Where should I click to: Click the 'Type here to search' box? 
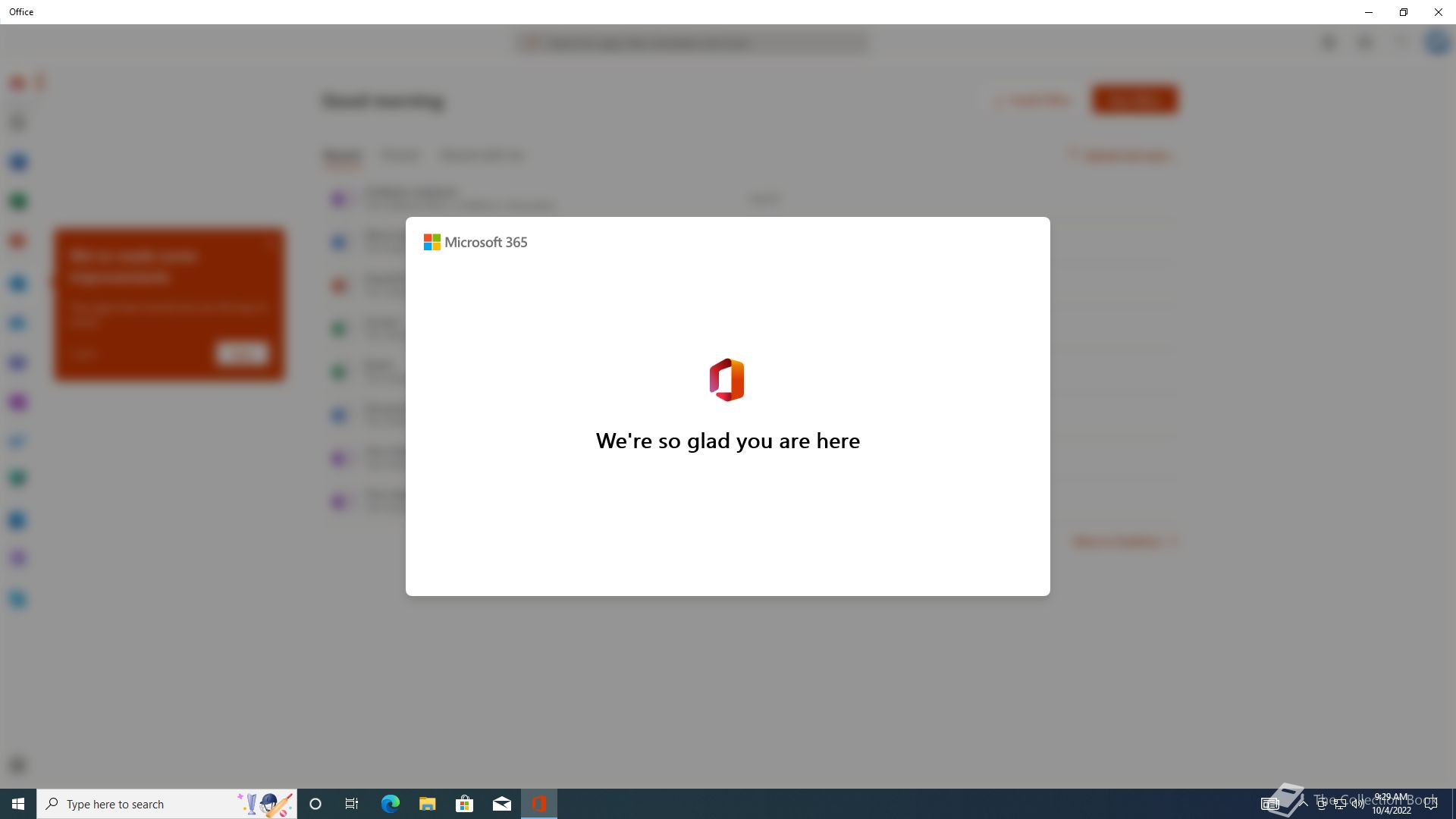pyautogui.click(x=140, y=804)
